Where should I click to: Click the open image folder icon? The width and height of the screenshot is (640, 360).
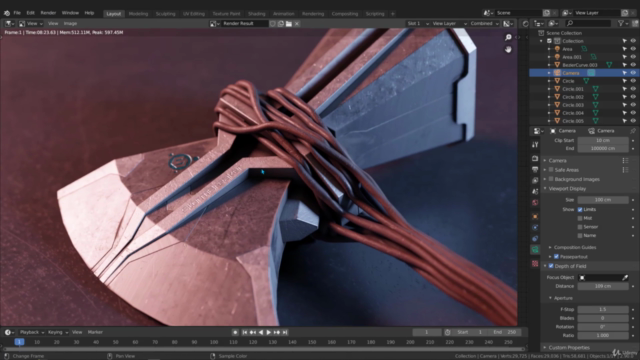[289, 24]
